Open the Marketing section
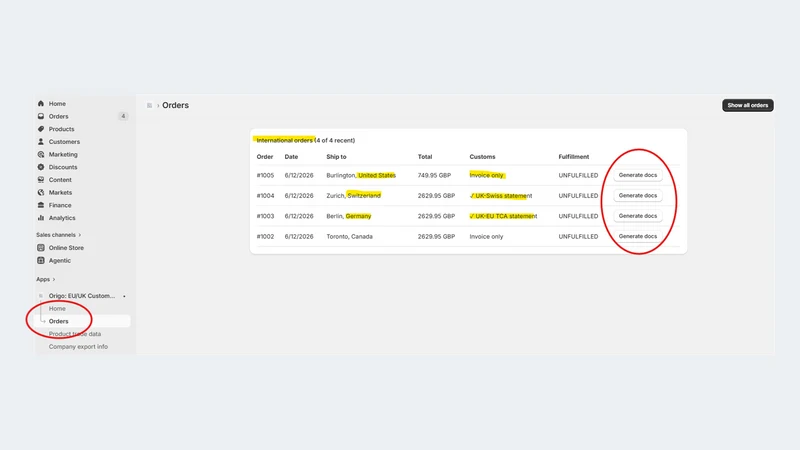800x450 pixels. click(63, 155)
